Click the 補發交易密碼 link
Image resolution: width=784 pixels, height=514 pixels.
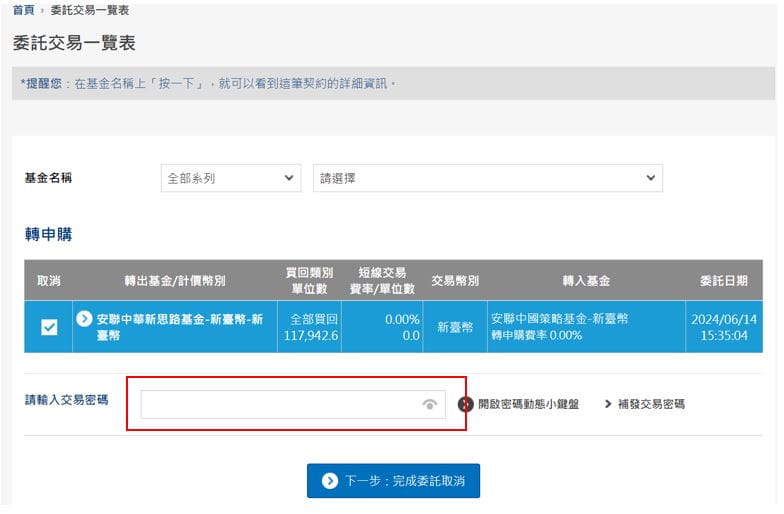652,404
